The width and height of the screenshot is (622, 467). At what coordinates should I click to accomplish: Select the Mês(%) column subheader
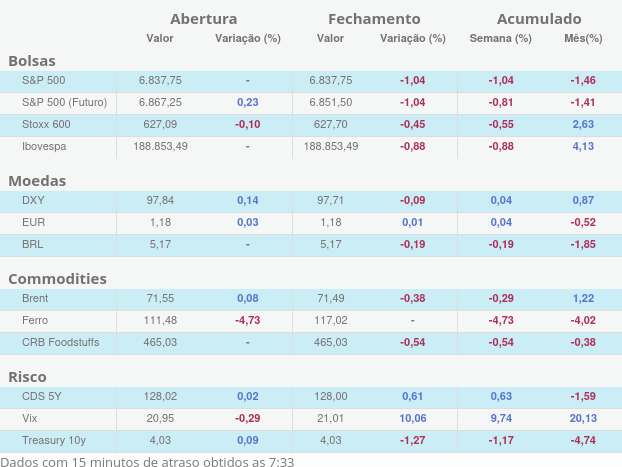[583, 39]
